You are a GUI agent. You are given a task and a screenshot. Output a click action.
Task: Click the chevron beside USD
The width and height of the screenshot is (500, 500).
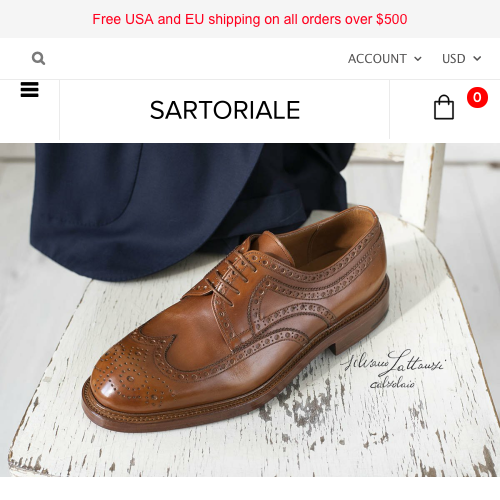coord(477,59)
